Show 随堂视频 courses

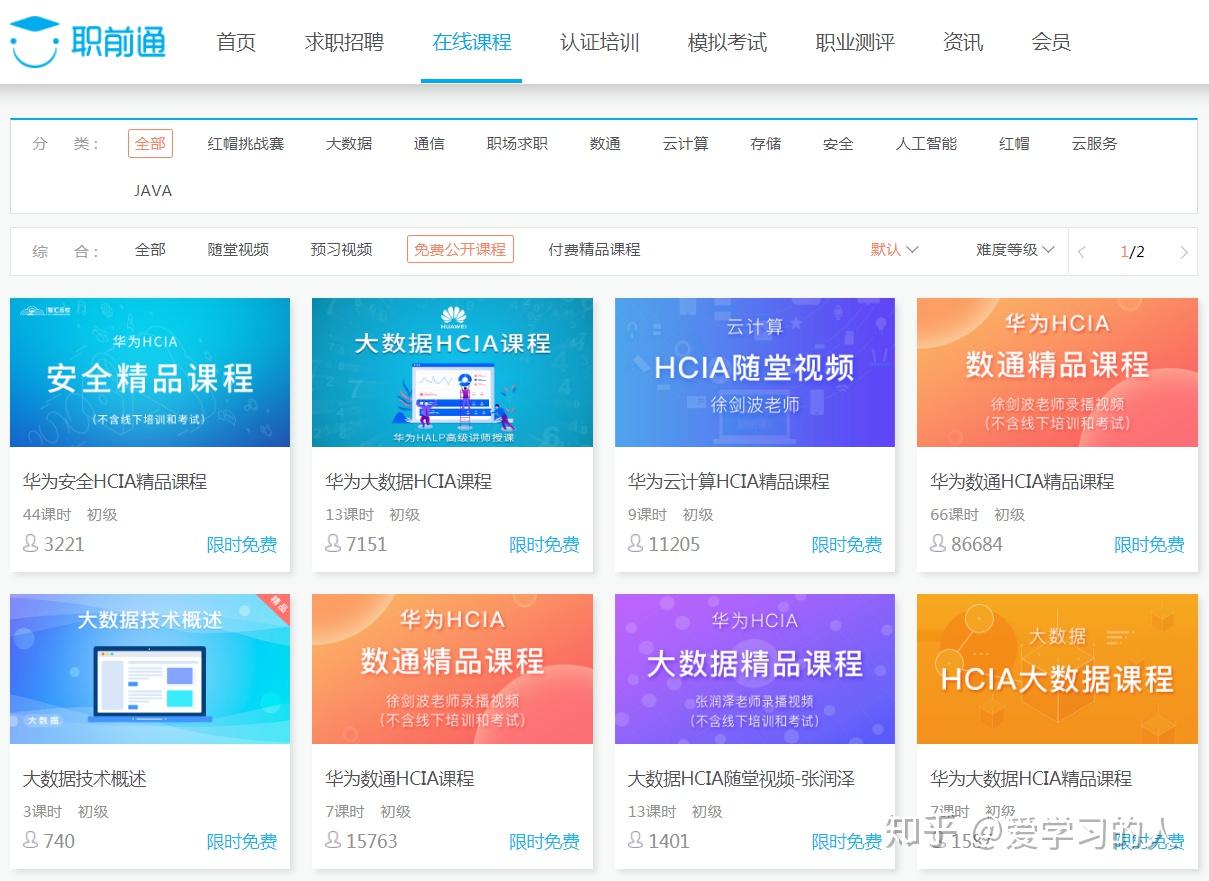tap(238, 250)
